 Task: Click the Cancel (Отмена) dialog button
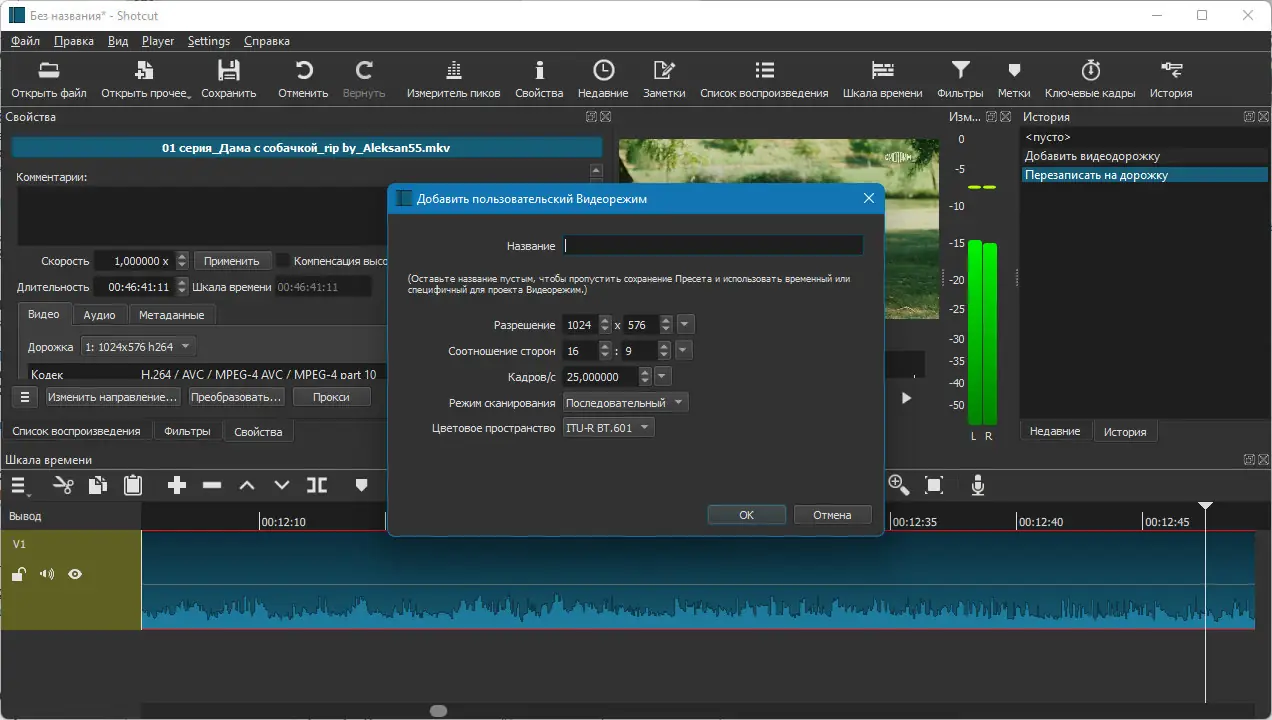(x=832, y=515)
